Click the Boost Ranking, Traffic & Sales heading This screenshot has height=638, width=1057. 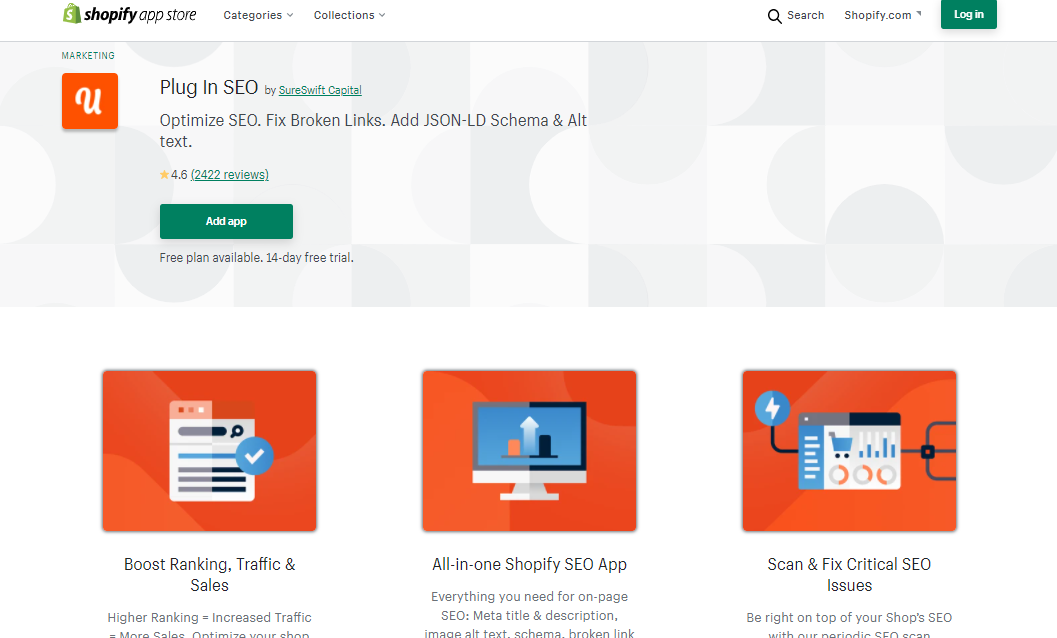(x=210, y=575)
